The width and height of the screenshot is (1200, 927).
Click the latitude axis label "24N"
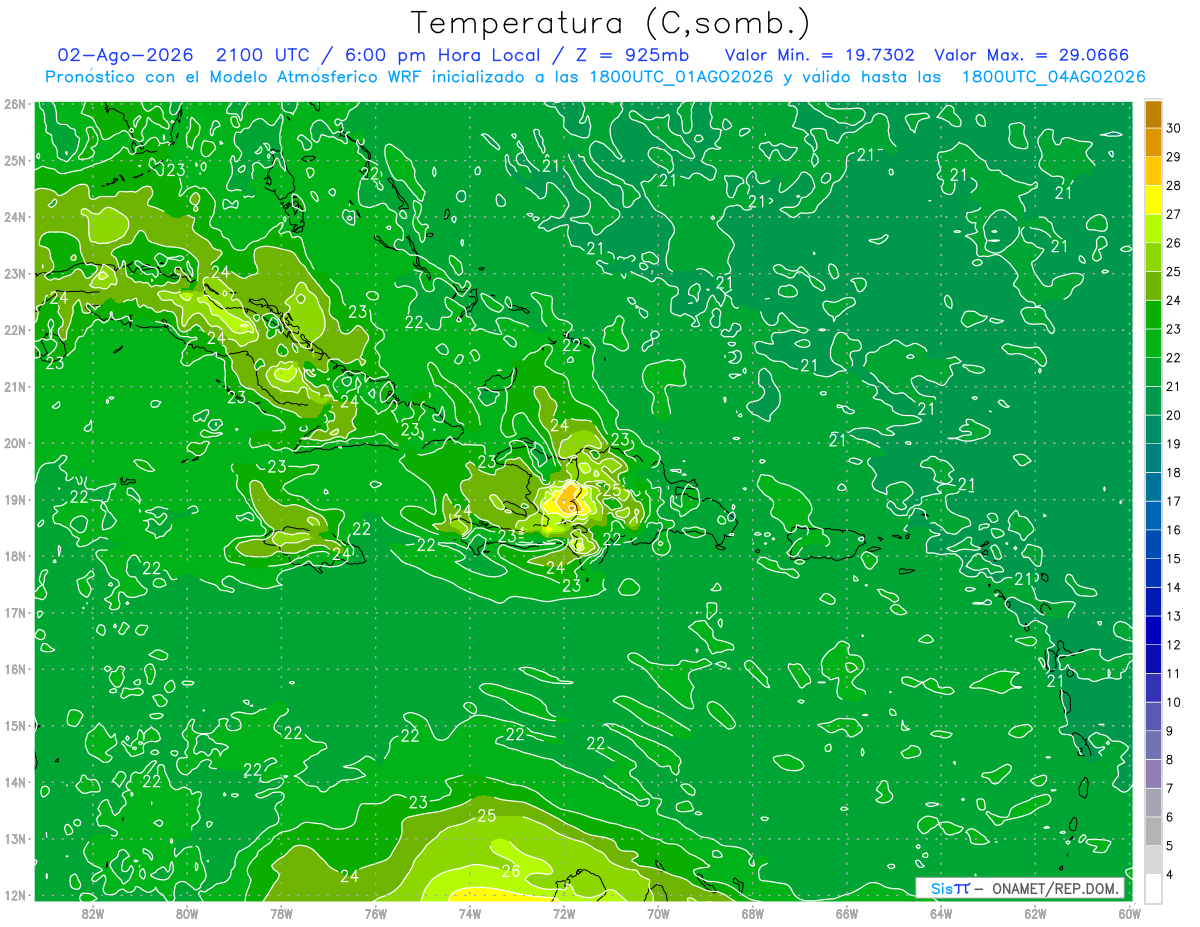tap(15, 217)
